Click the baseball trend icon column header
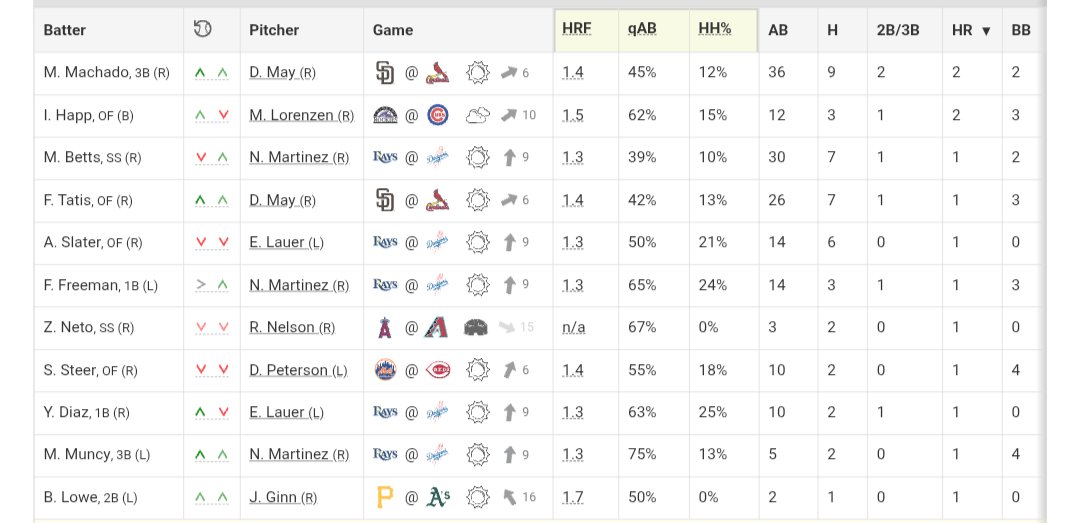The height and width of the screenshot is (523, 1080). 202,29
